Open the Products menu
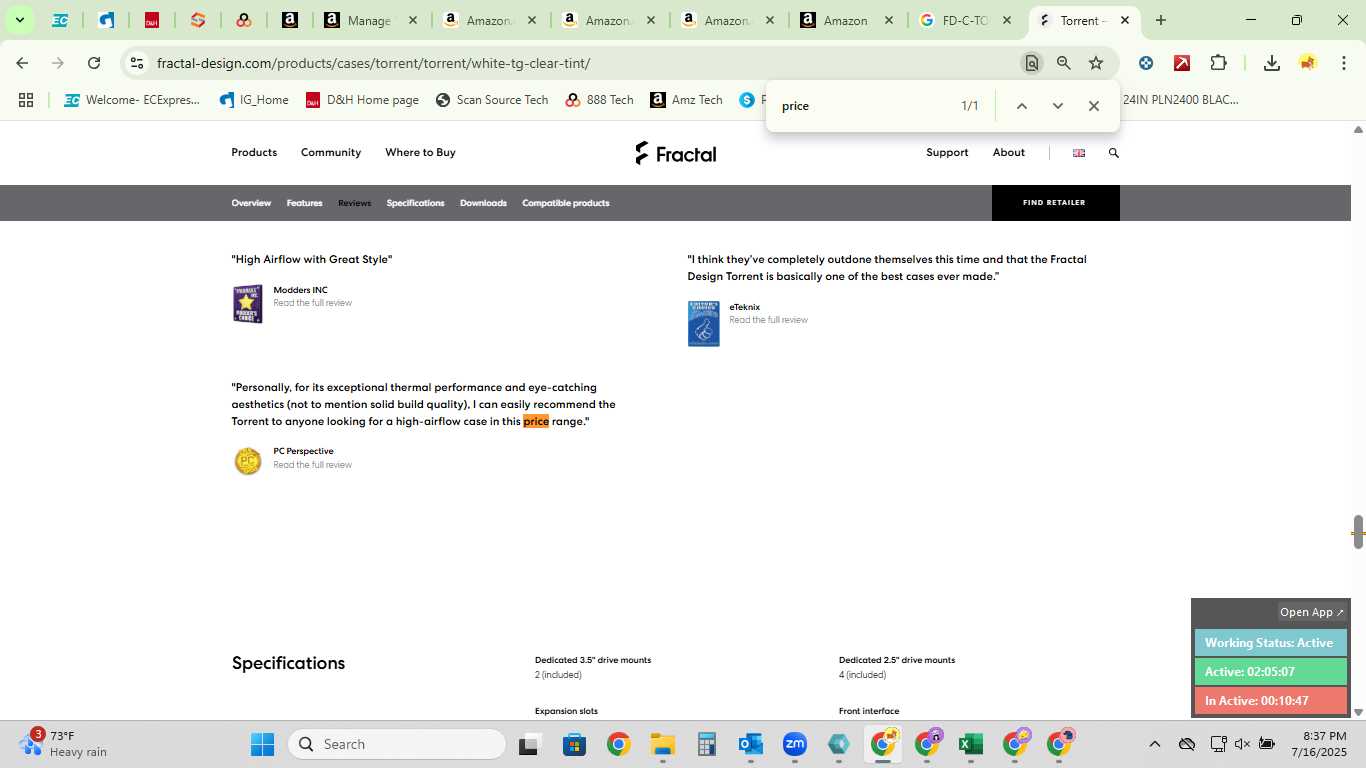 [x=254, y=152]
